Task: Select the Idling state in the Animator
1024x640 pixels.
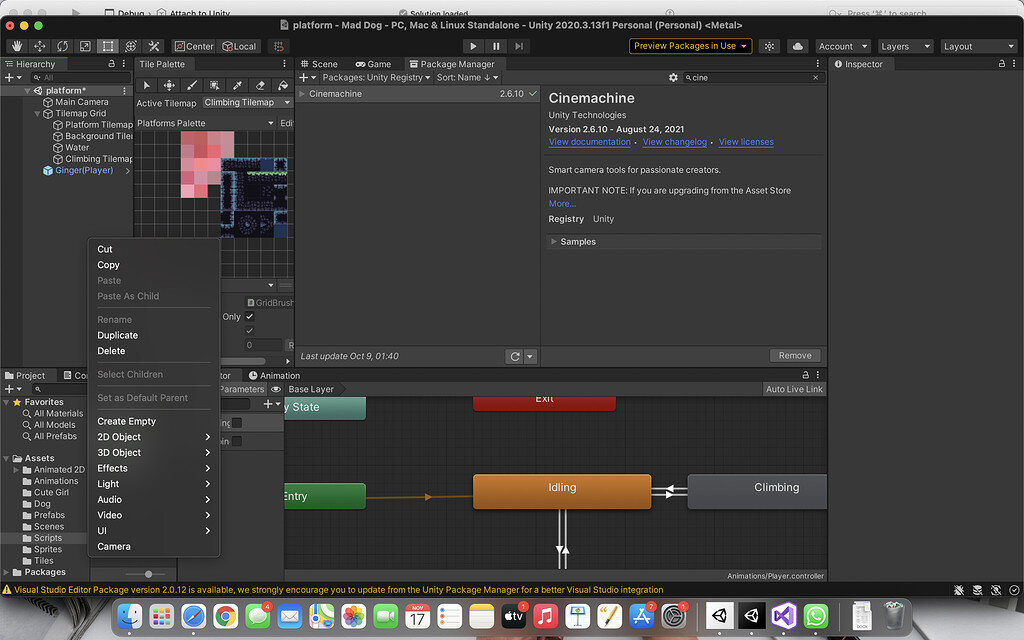Action: point(562,488)
